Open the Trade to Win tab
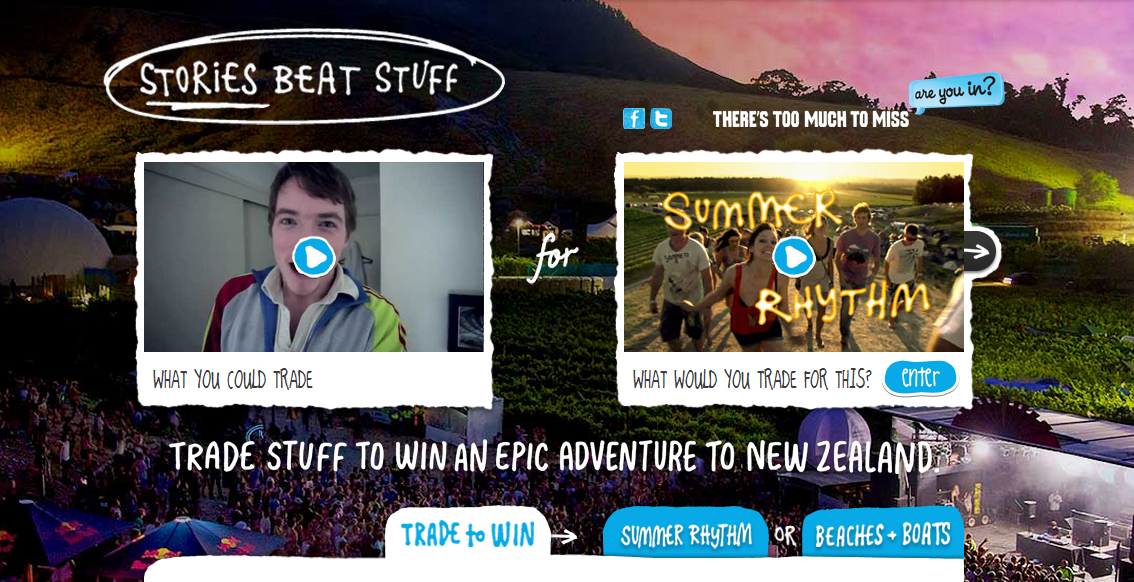This screenshot has width=1134, height=582. click(468, 535)
